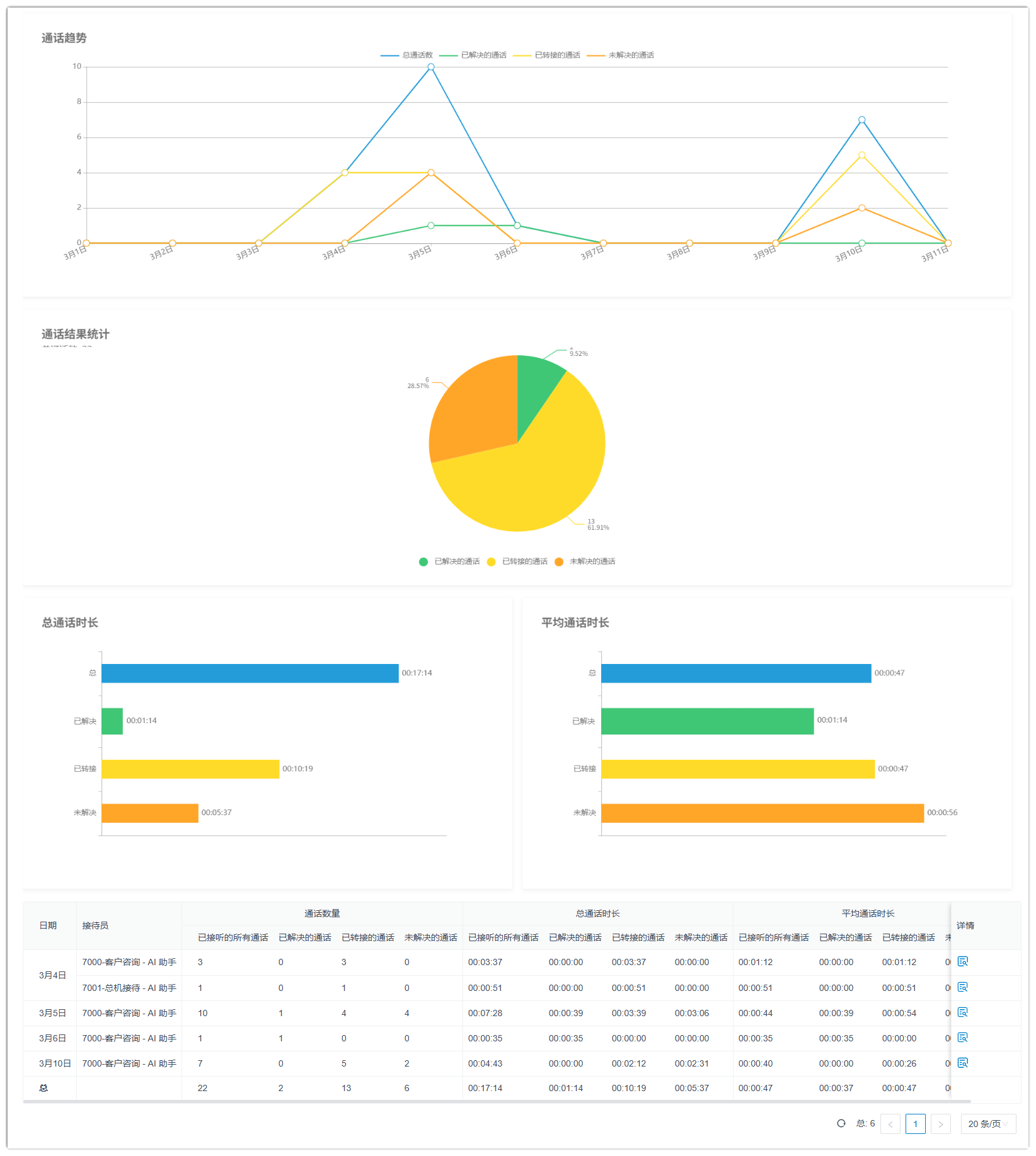Open details for 7001-总机接待 row
Image resolution: width=1036 pixels, height=1156 pixels.
(962, 987)
